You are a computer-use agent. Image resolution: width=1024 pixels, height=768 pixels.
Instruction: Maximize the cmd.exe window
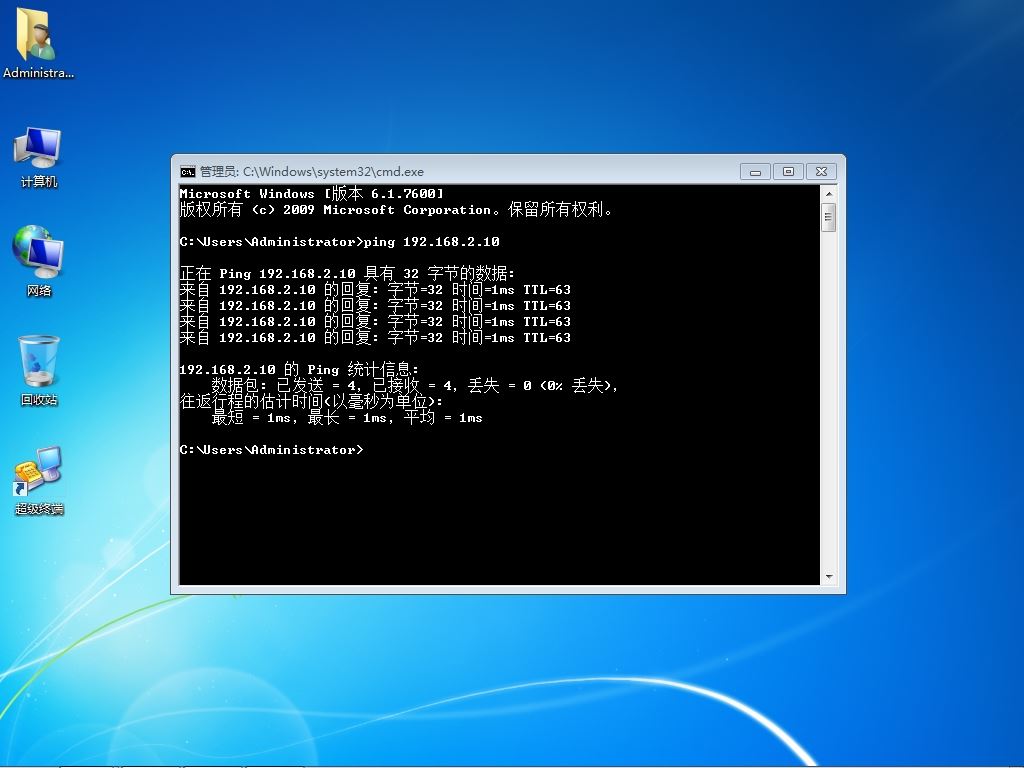point(788,172)
